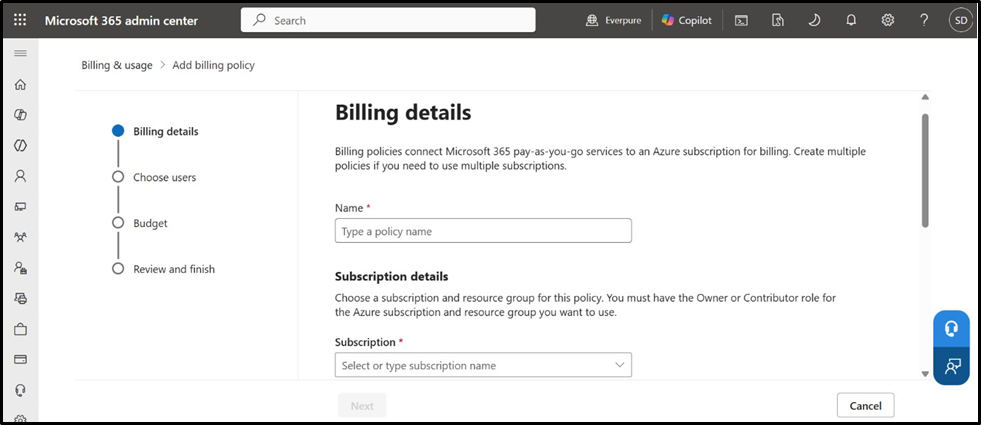
Task: Click the Microsoft 365 admin center title
Action: pos(121,21)
